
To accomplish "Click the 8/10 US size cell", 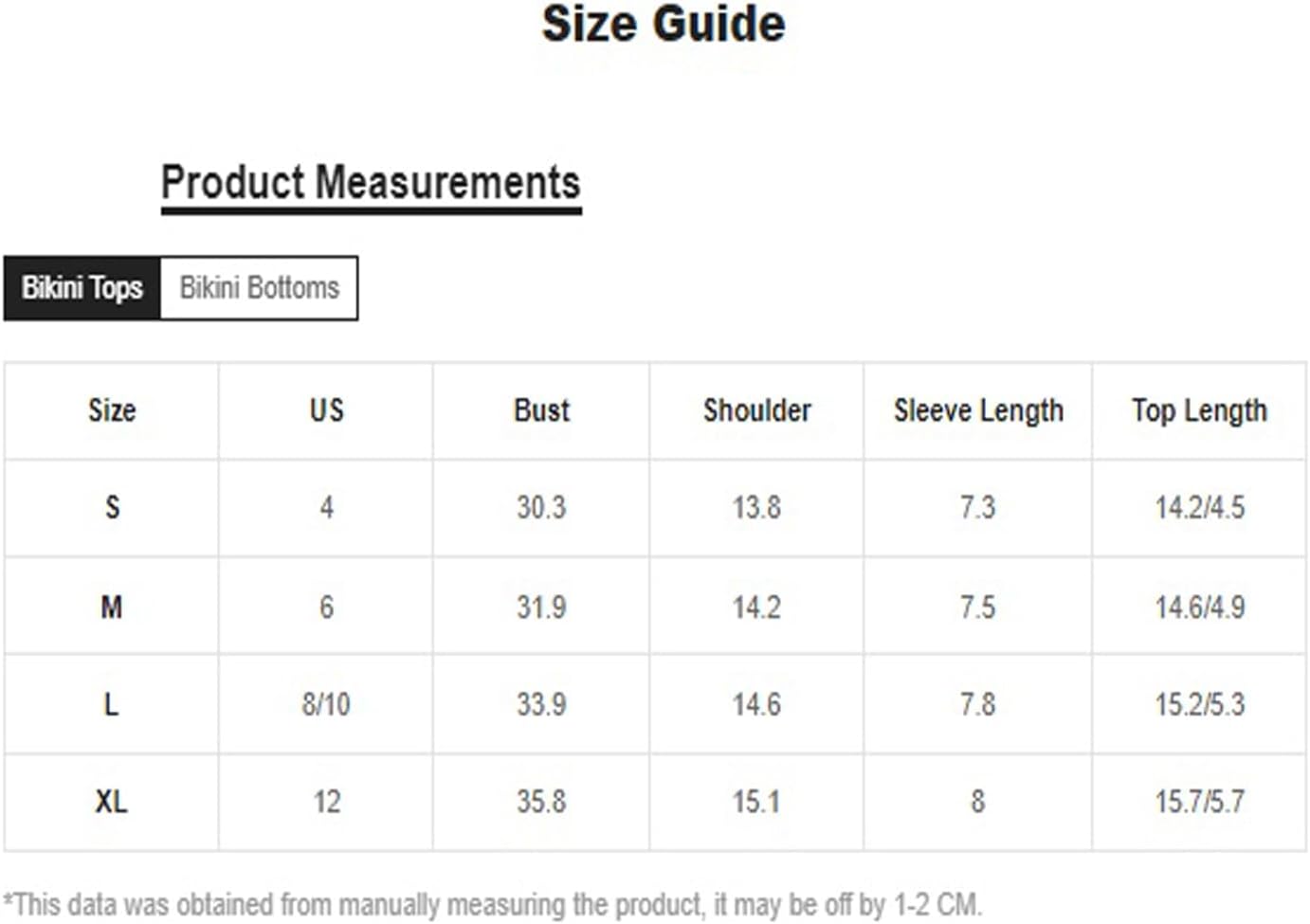I will click(x=326, y=704).
